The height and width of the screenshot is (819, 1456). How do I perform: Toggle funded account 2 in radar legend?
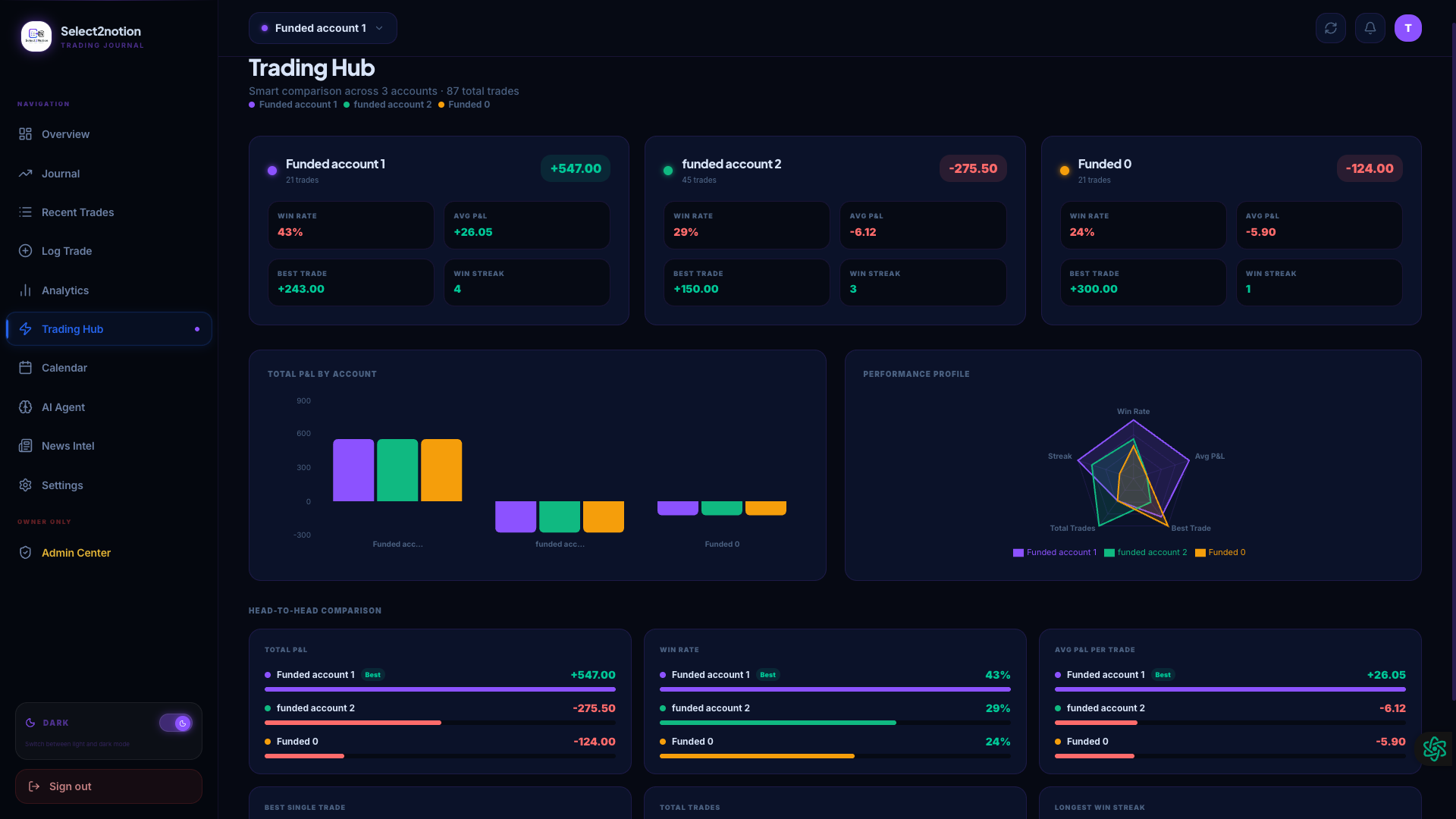[x=1146, y=553]
